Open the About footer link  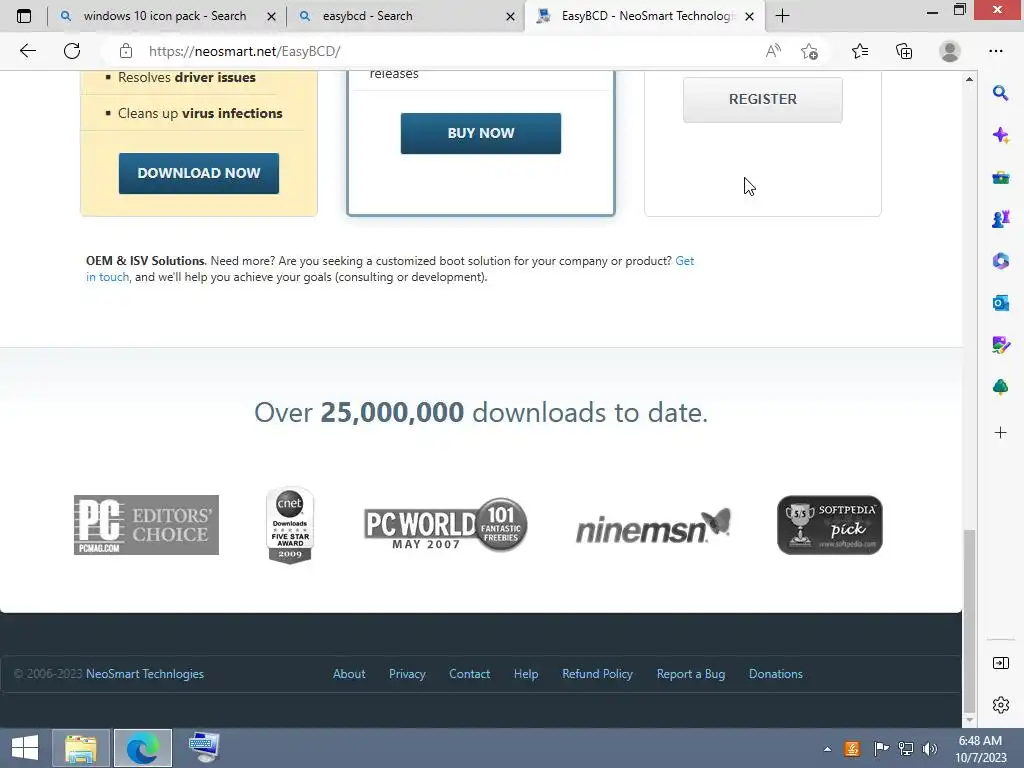click(x=349, y=674)
